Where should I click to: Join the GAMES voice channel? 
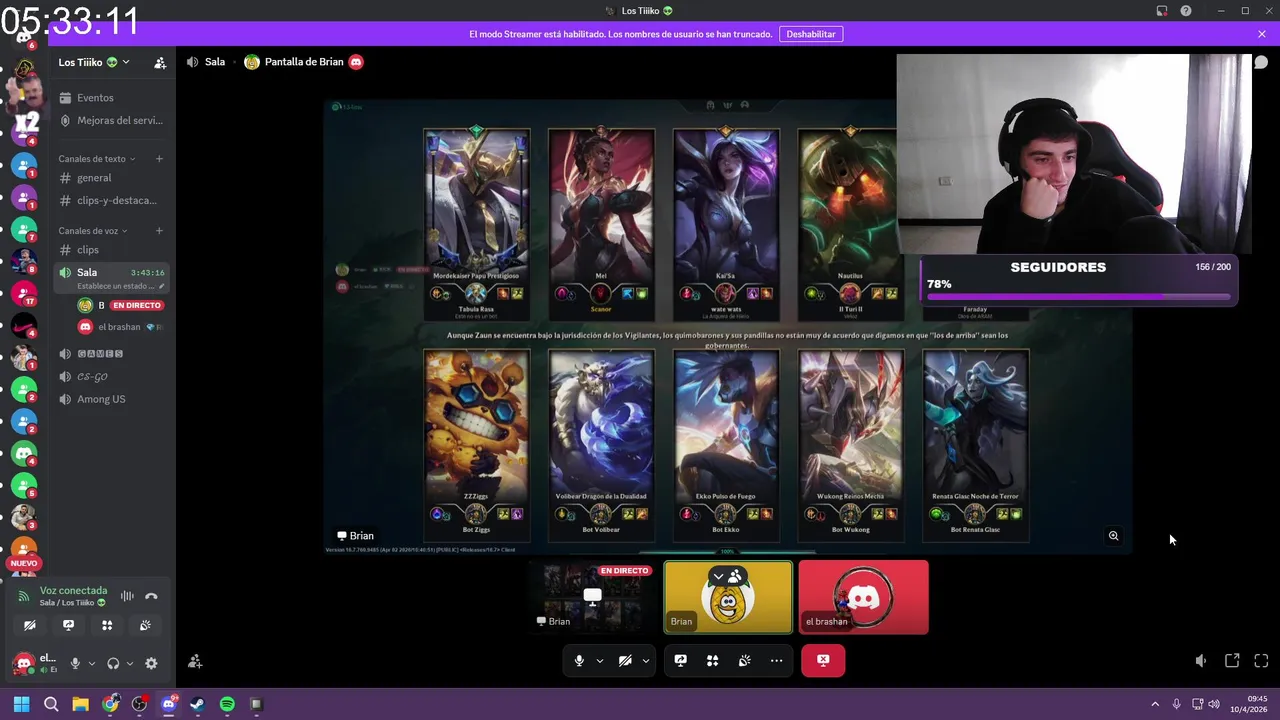point(111,354)
